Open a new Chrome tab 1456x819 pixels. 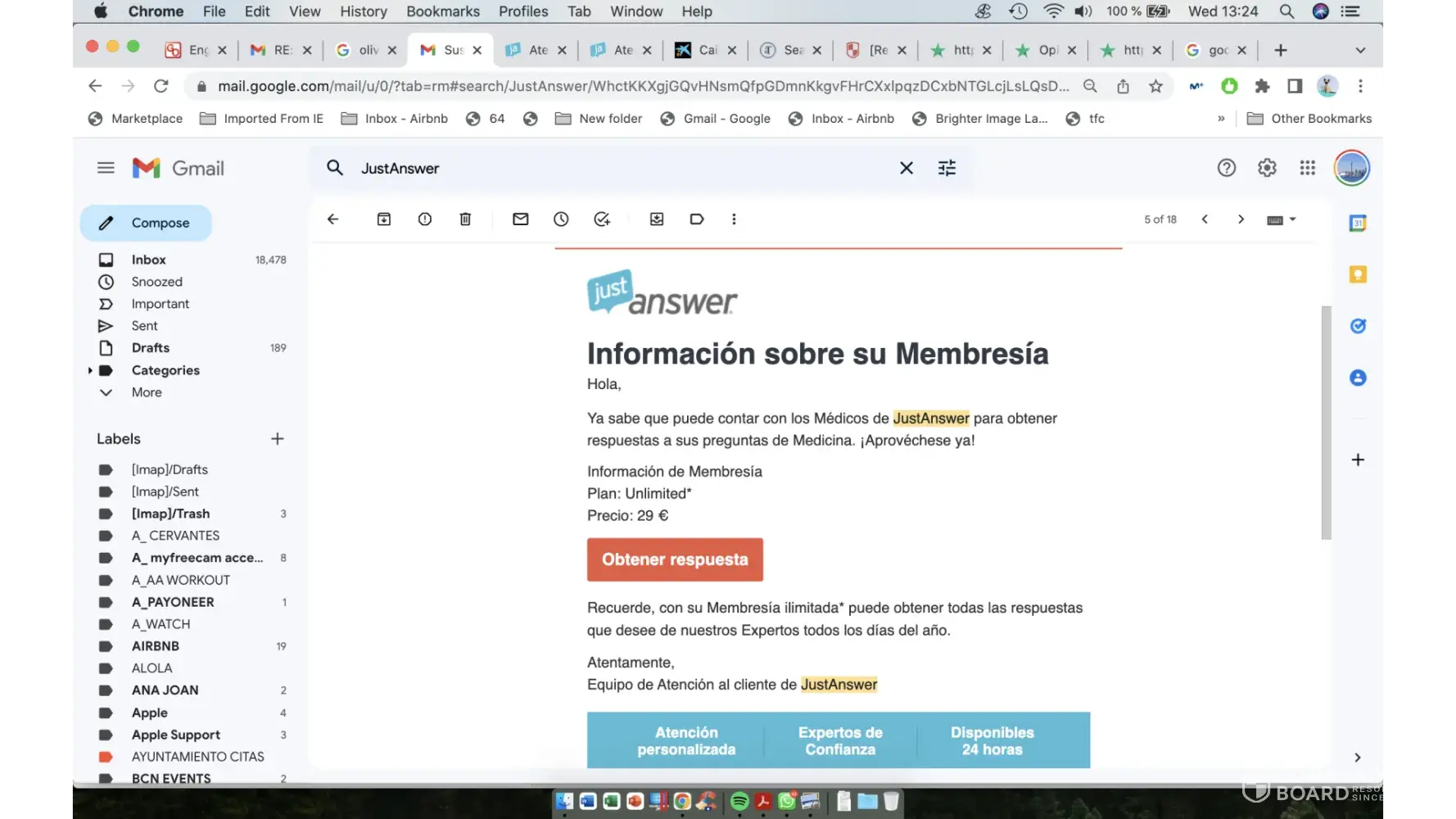[1281, 51]
